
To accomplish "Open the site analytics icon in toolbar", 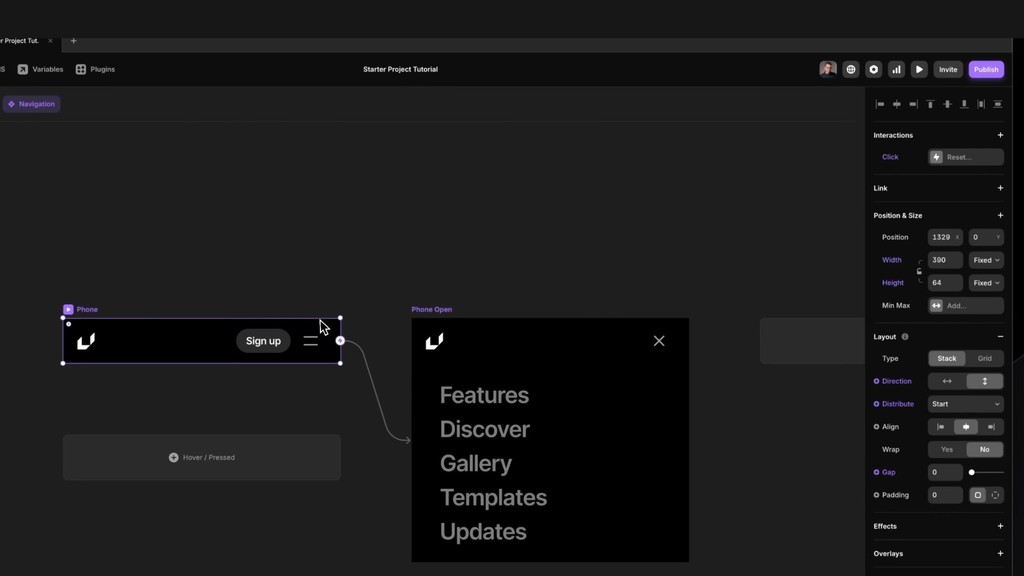I will click(x=897, y=69).
